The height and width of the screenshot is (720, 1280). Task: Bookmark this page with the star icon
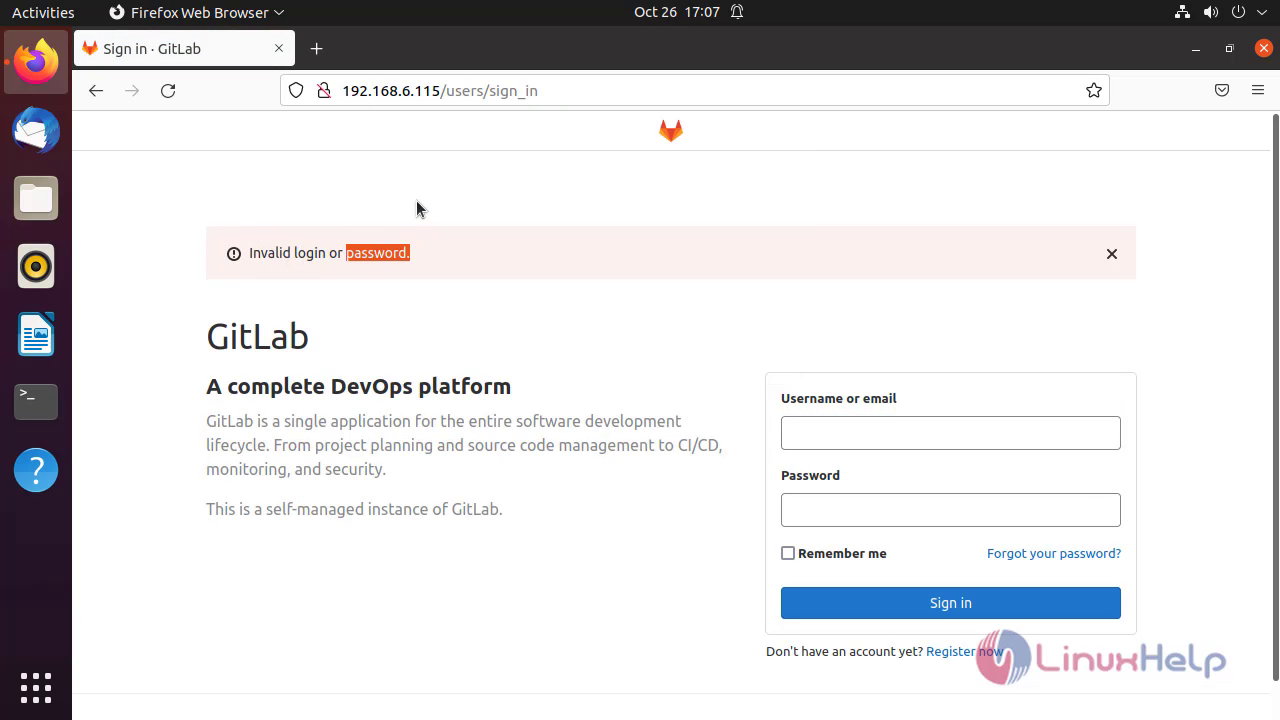(1094, 90)
